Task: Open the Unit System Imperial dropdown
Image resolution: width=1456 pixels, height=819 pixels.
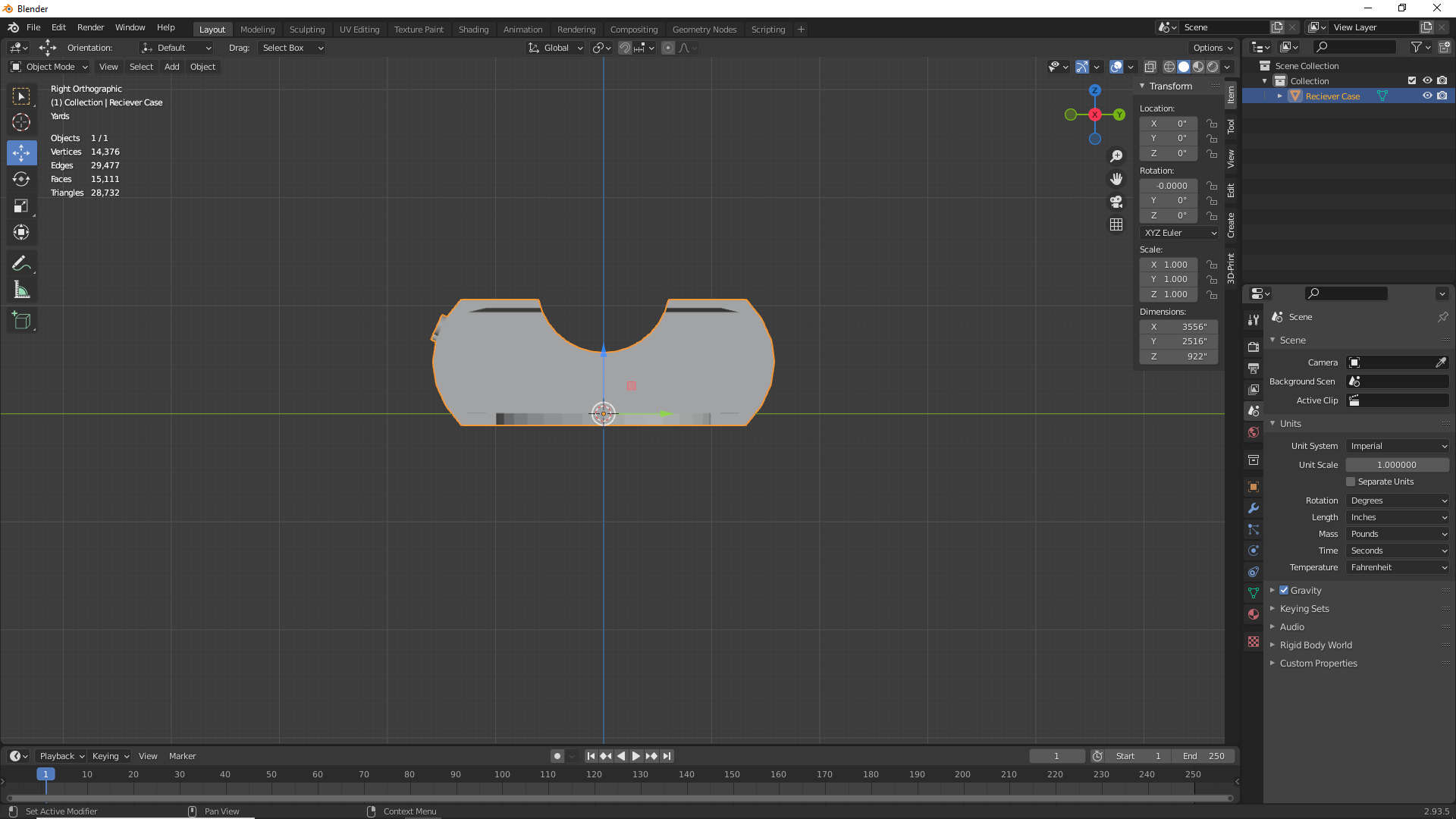Action: point(1398,446)
